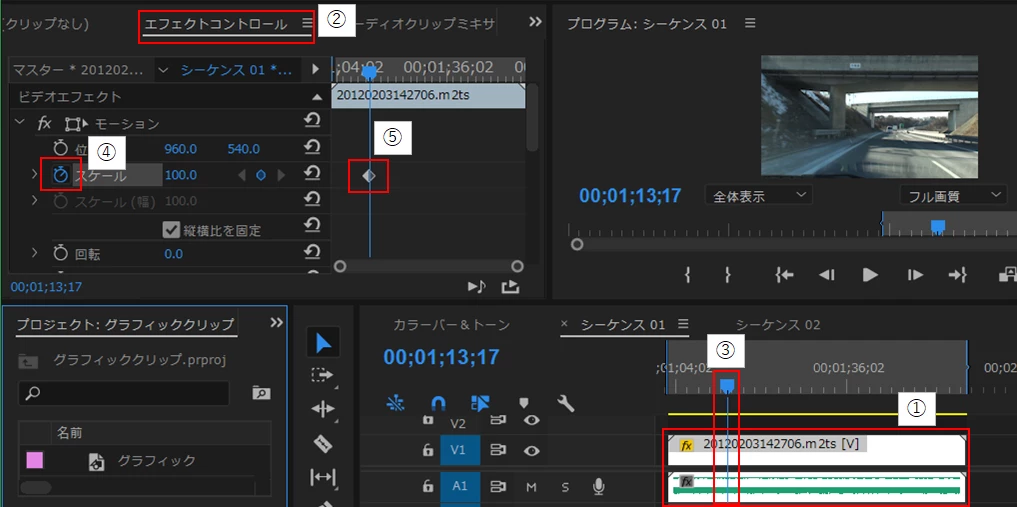Mark In point in Program monitor
Image resolution: width=1017 pixels, height=507 pixels.
687,275
